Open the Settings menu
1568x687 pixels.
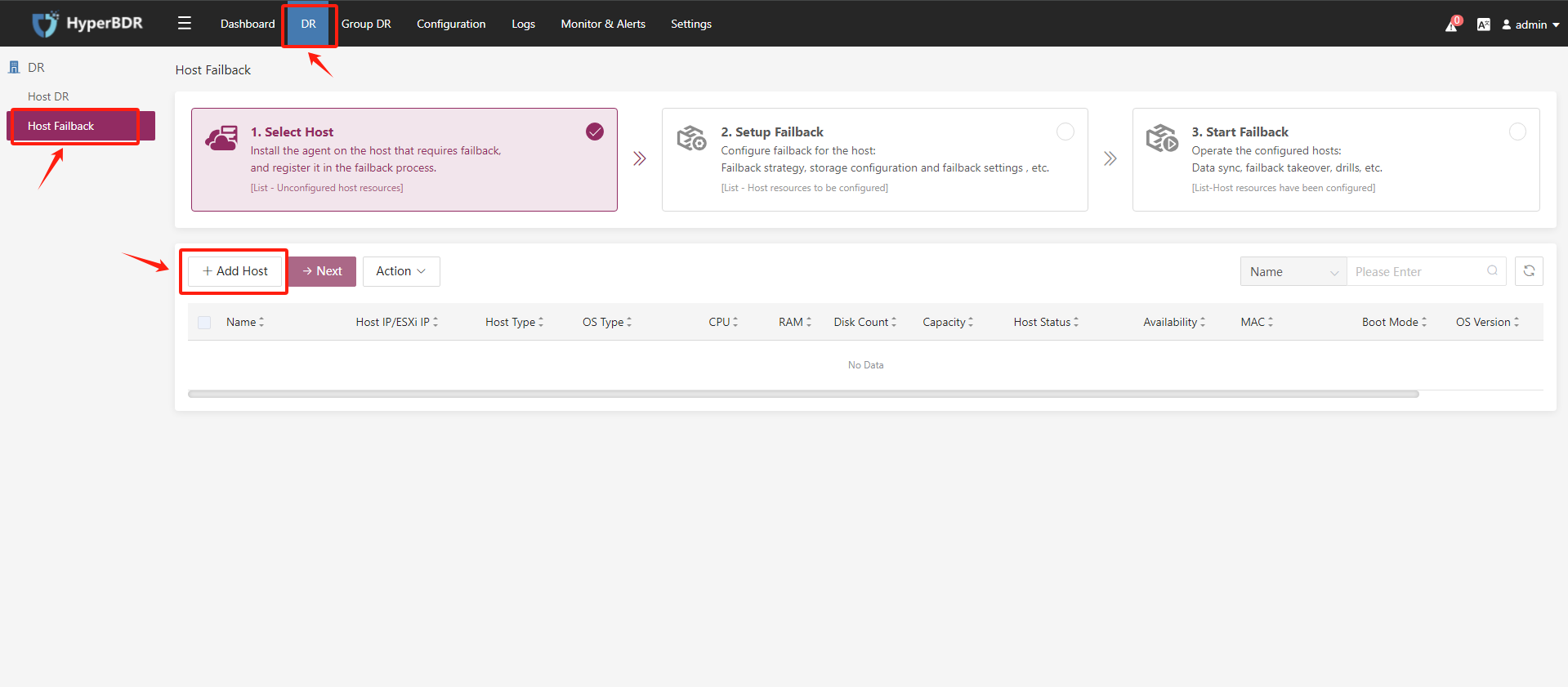pos(691,24)
